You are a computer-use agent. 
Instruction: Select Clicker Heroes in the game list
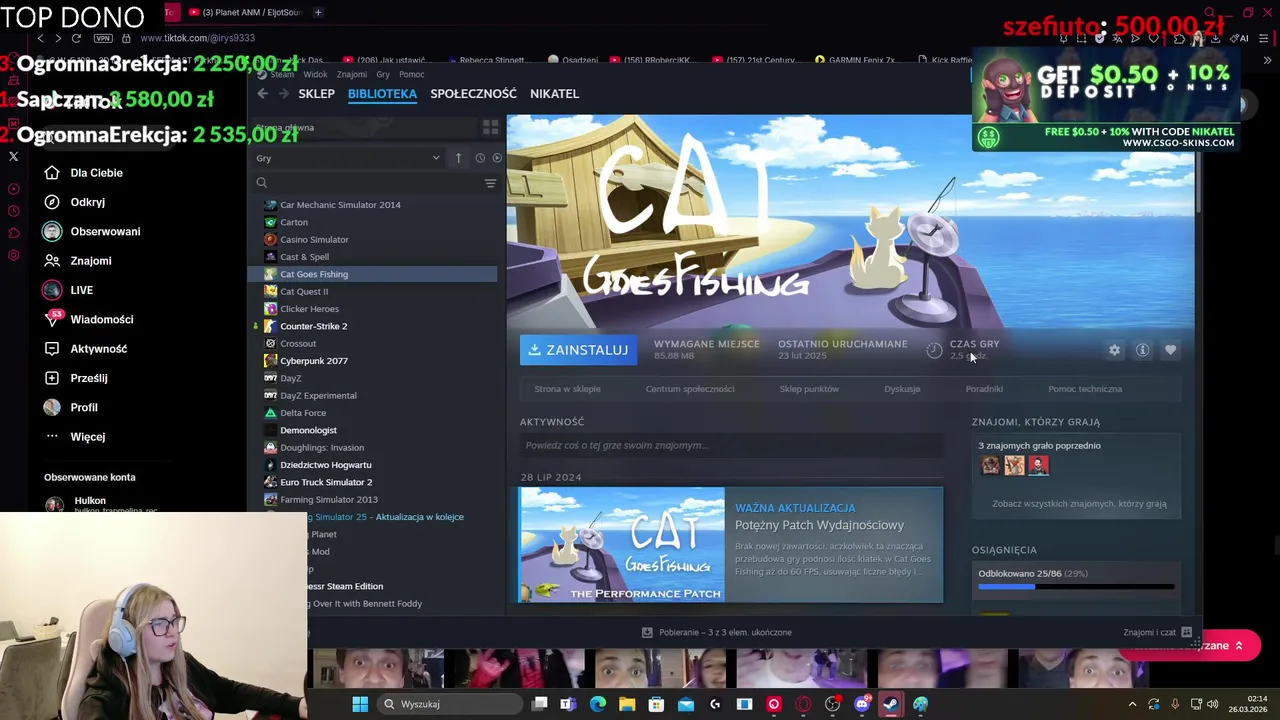[x=309, y=309]
